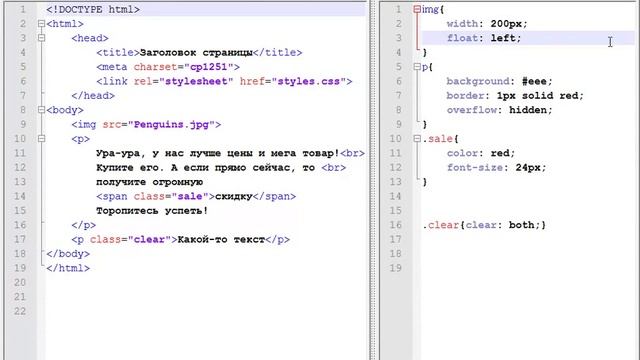Click the src value "Penguins.jpg"
The image size is (640, 360).
point(171,124)
